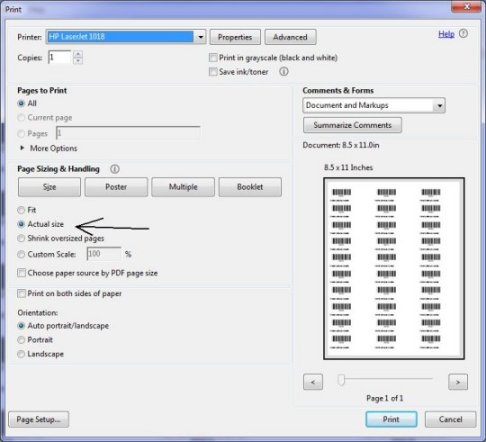
Task: Select the Current page radio button
Action: (x=21, y=118)
